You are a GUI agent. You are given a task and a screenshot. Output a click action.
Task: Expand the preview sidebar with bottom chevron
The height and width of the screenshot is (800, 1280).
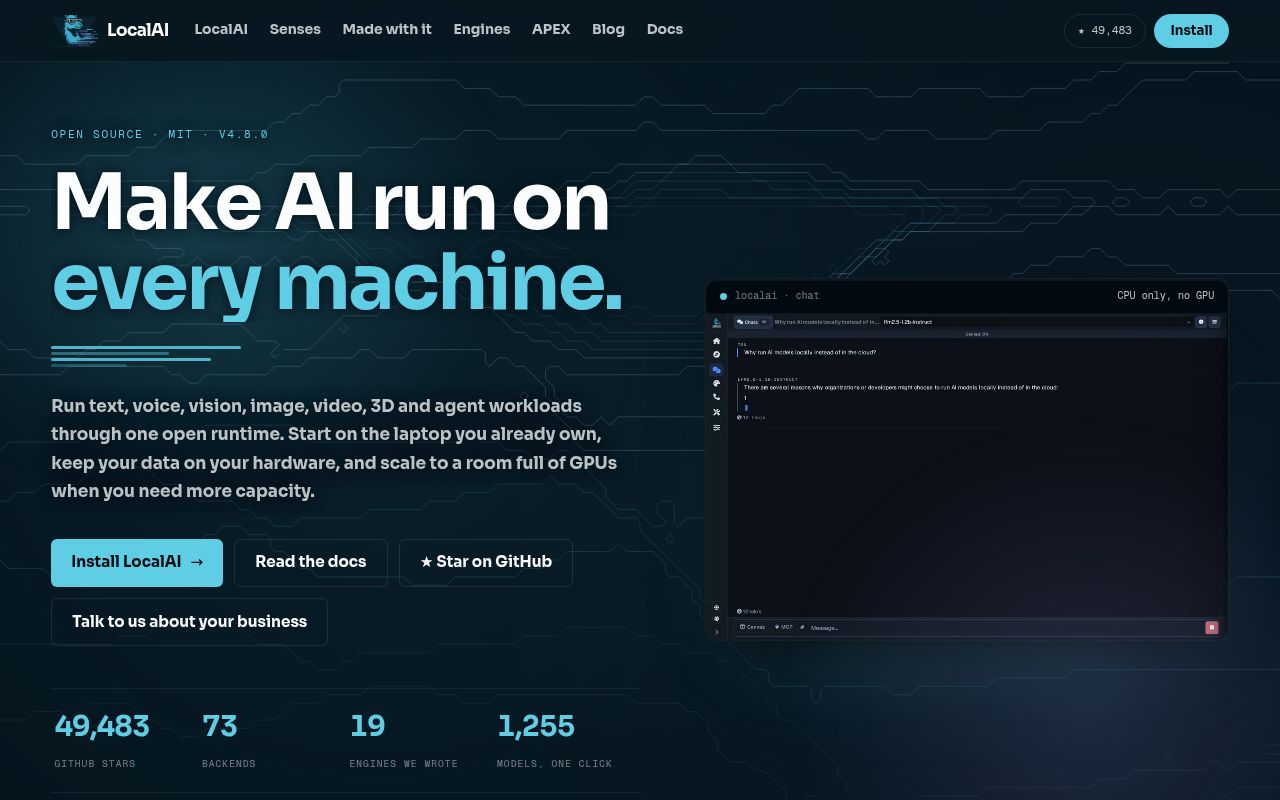pyautogui.click(x=716, y=632)
